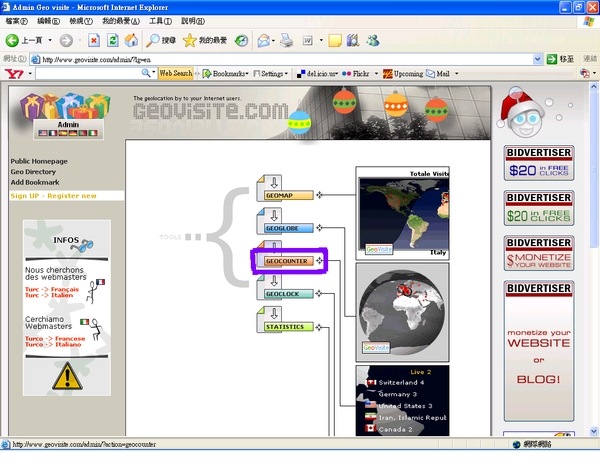600x469 pixels.
Task: Open the Flickr dropdown arrow
Action: pyautogui.click(x=376, y=73)
